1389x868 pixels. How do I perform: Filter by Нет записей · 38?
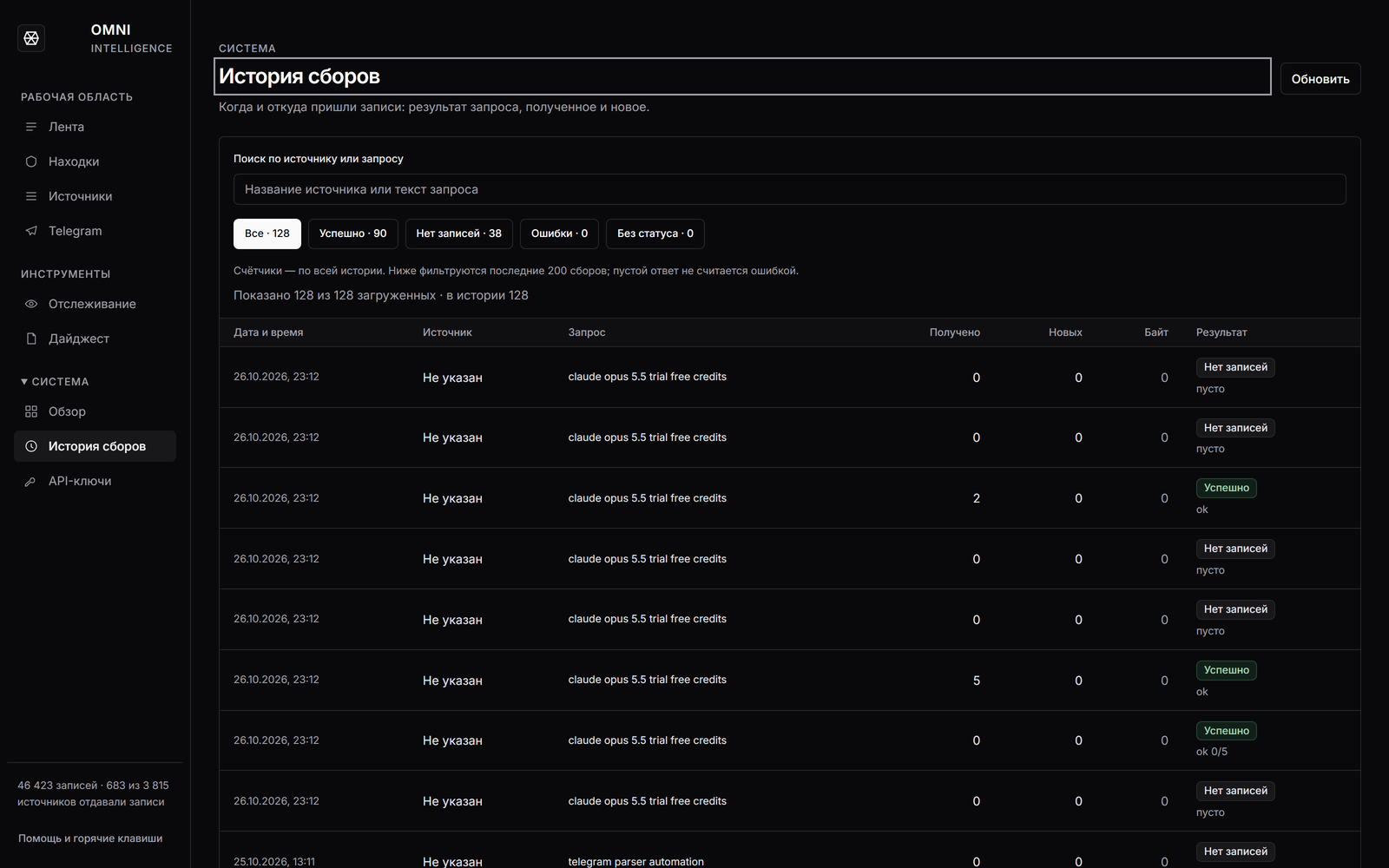[459, 233]
